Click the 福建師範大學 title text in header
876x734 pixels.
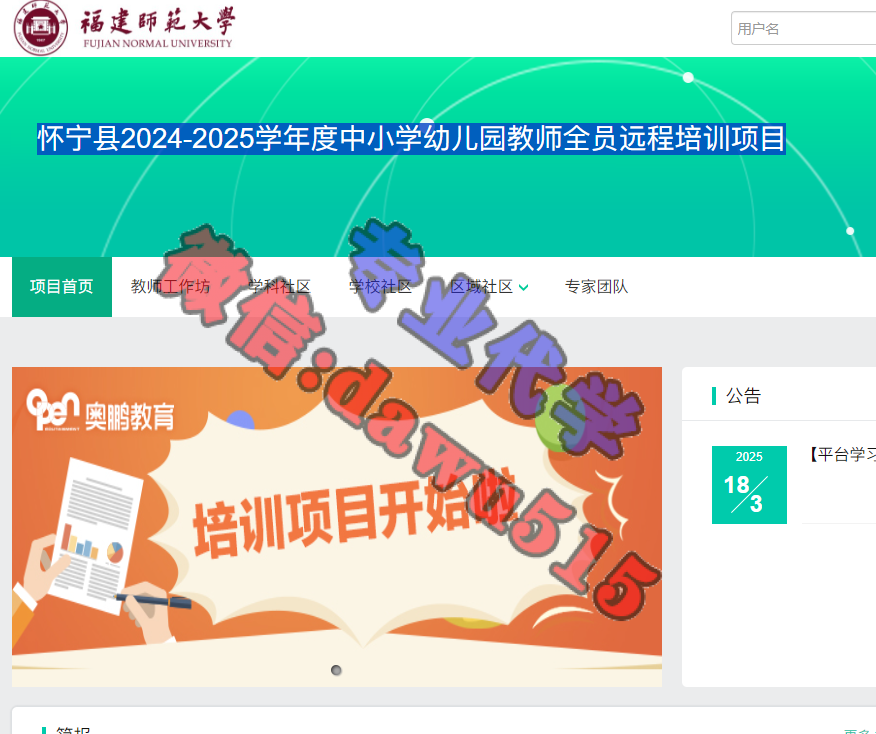point(158,21)
